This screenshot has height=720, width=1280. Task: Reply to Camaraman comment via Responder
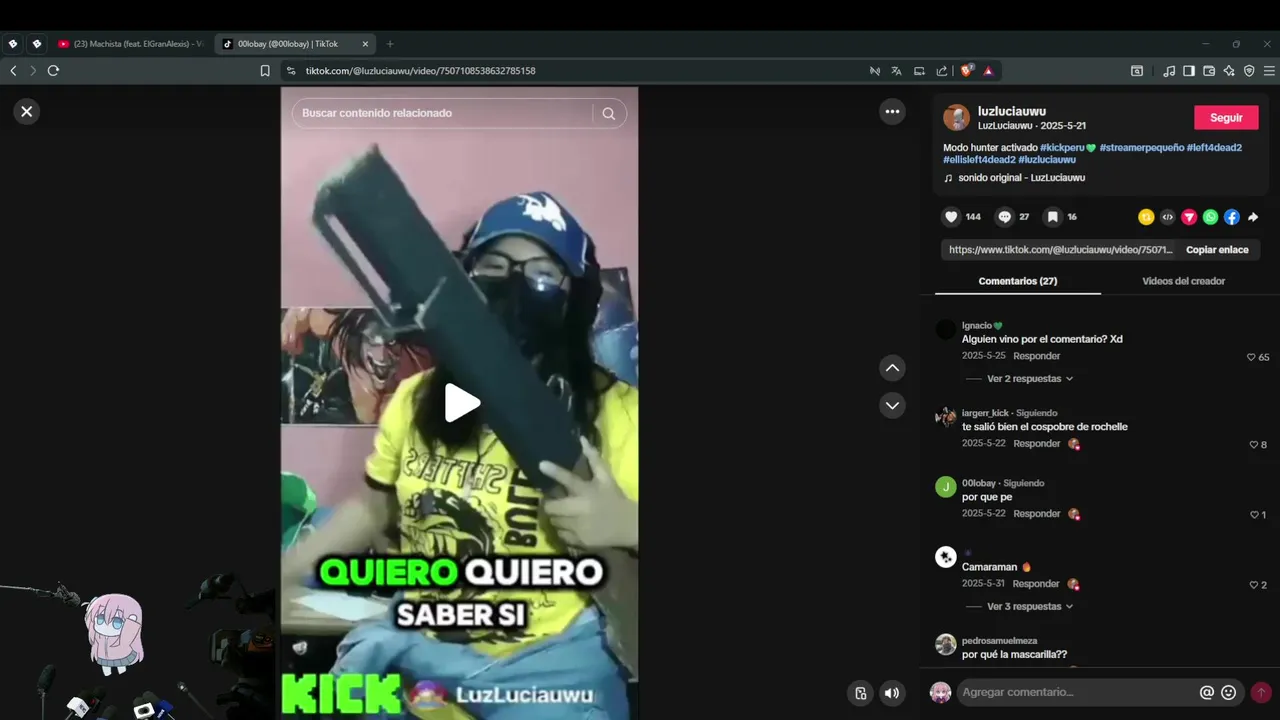[x=1036, y=584]
